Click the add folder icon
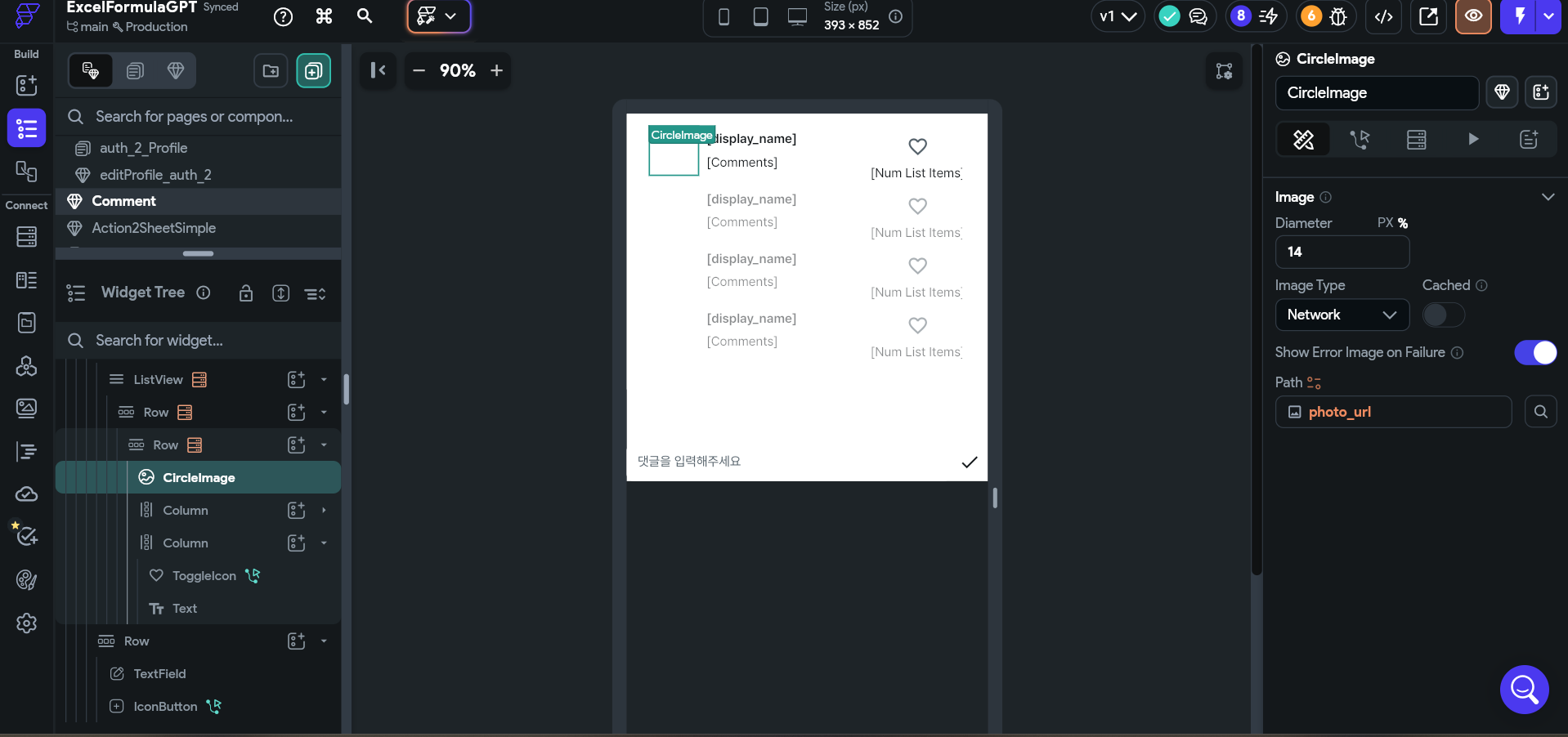 (271, 71)
